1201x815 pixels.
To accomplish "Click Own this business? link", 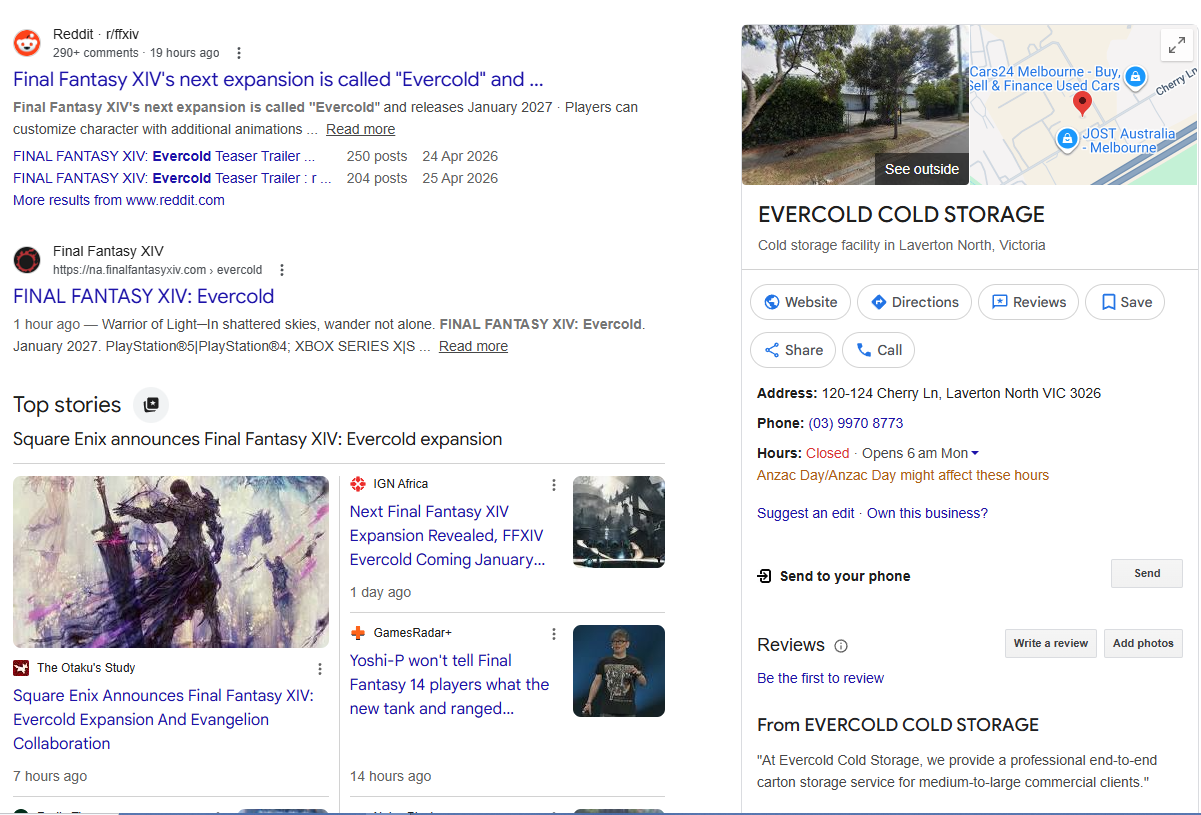I will [927, 513].
